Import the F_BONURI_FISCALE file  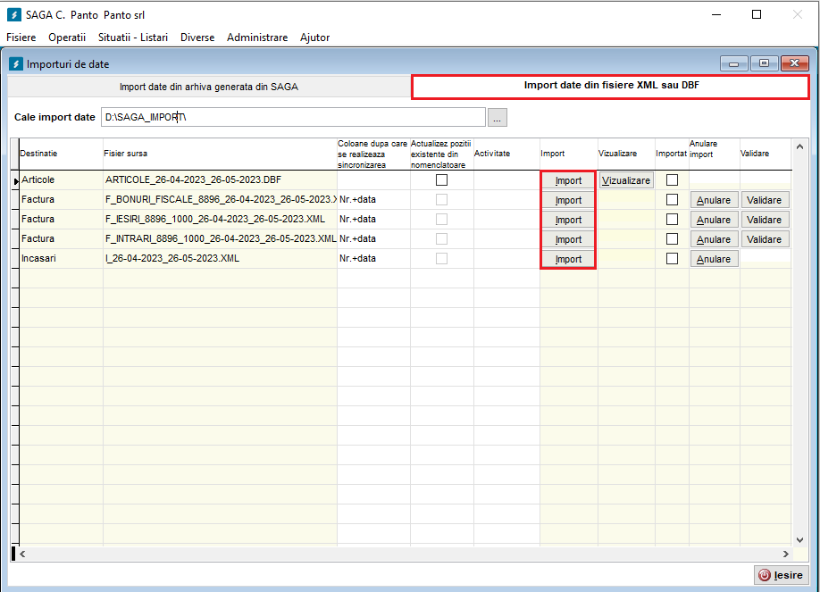(568, 200)
